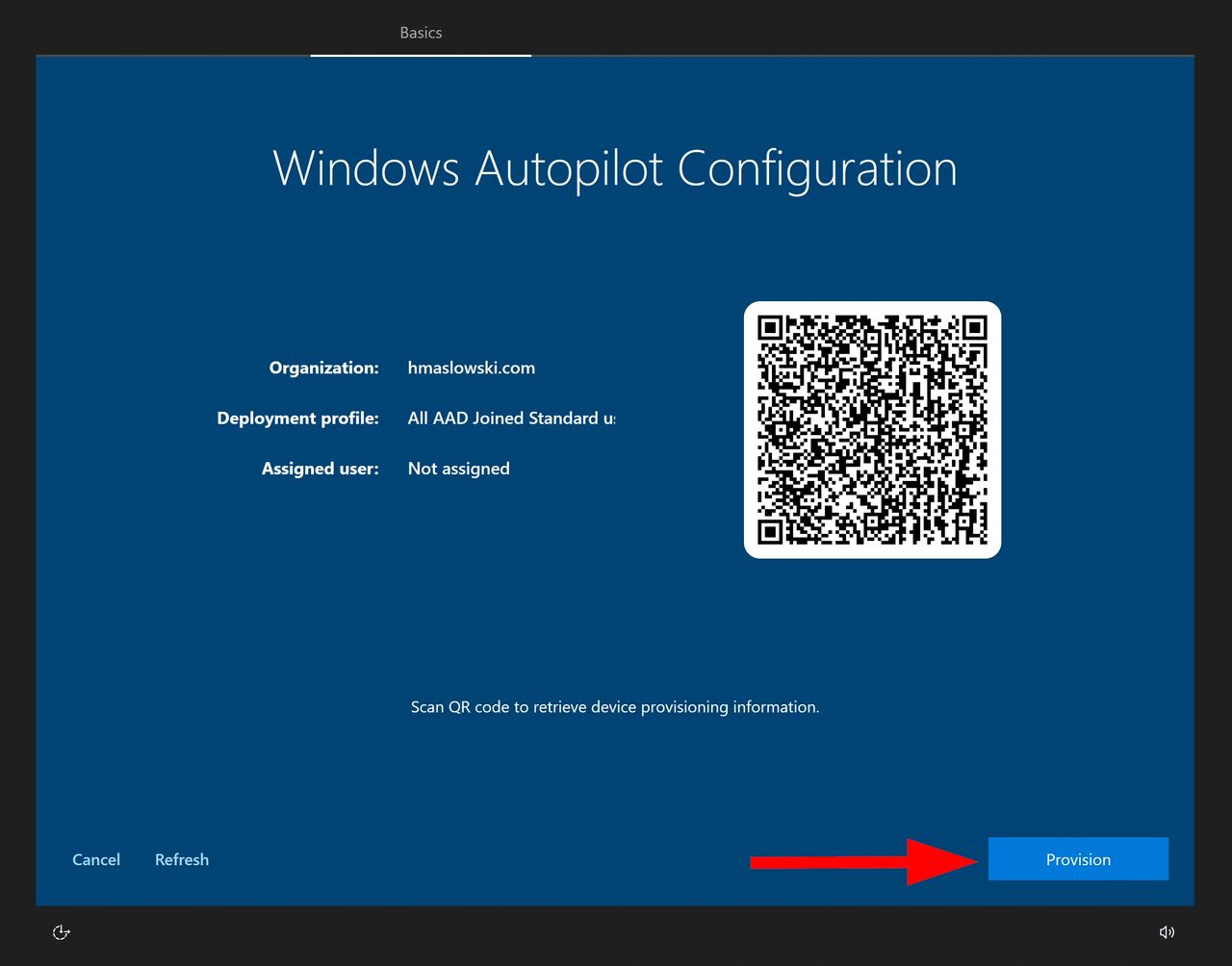Click the volume speaker icon
Screen dimensions: 1232x966
[x=1167, y=932]
